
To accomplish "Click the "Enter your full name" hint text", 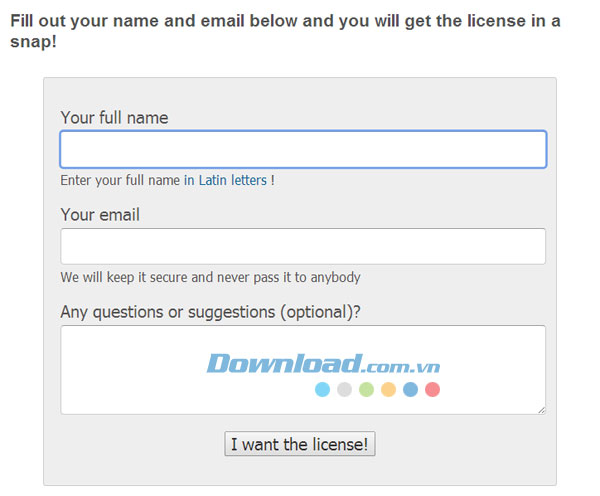I will [x=120, y=181].
